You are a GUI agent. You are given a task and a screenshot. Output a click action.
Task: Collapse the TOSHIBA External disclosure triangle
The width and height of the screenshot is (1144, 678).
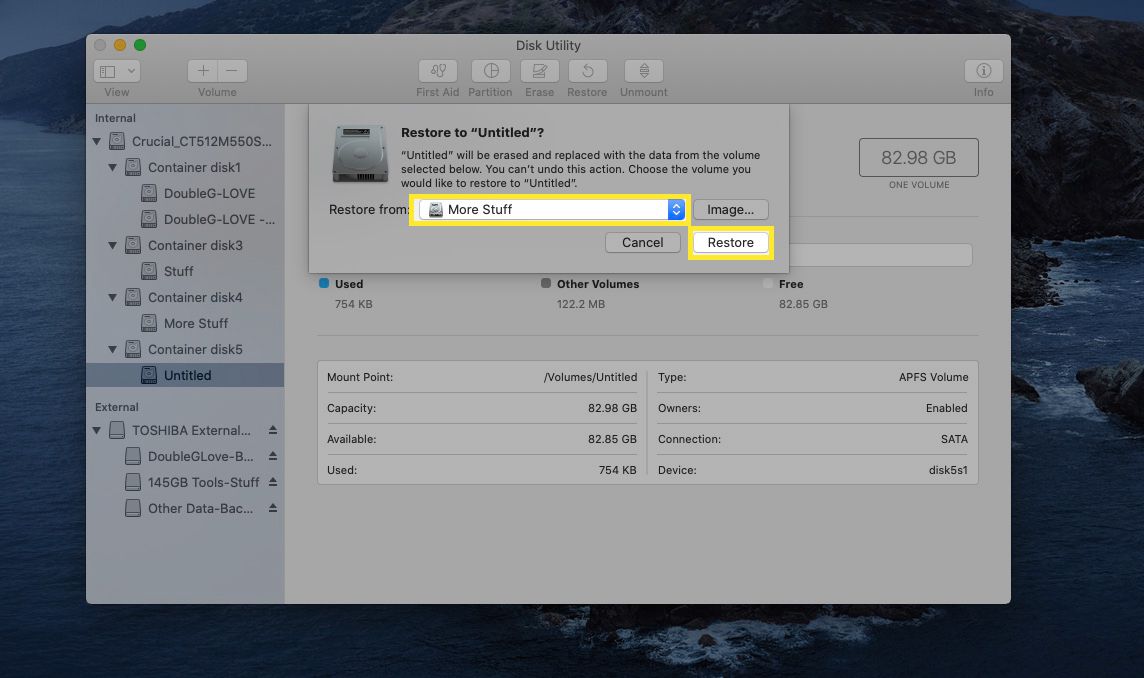97,431
